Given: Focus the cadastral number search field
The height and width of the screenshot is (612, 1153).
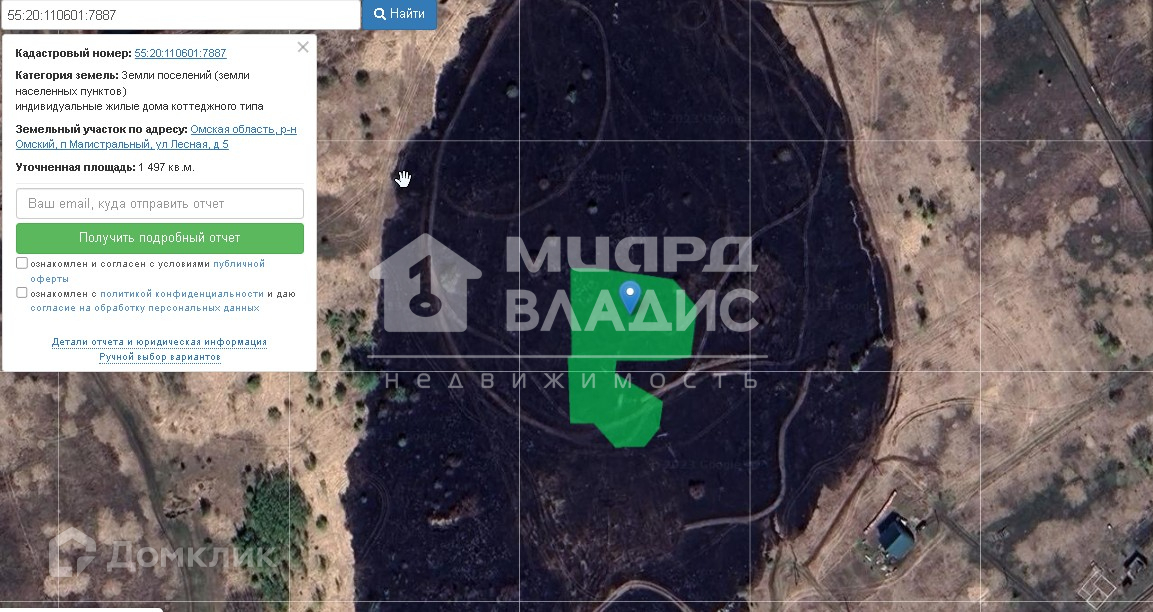Looking at the screenshot, I should (x=180, y=14).
